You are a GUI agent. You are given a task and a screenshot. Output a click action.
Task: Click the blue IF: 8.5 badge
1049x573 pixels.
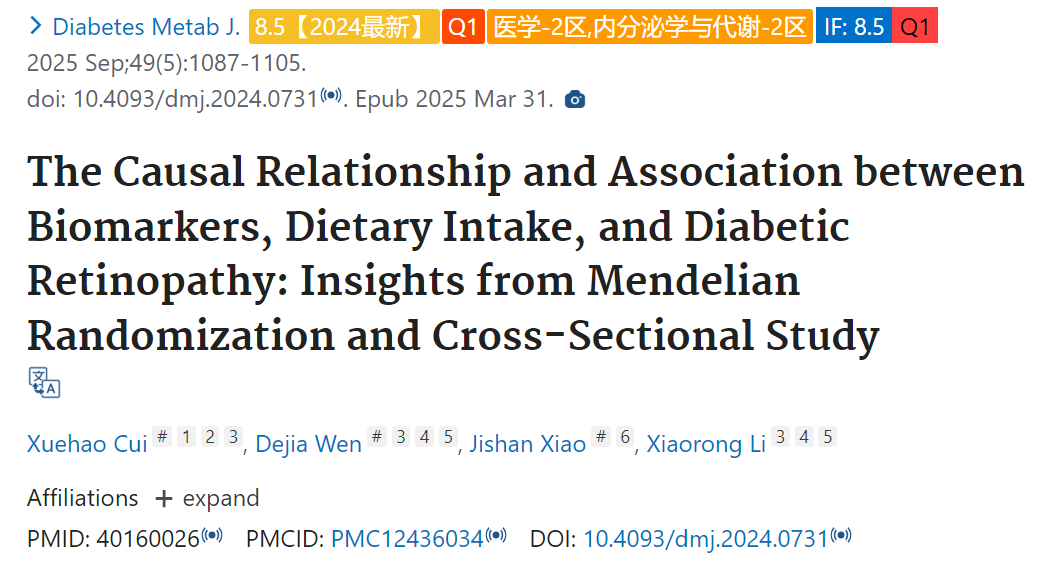854,27
